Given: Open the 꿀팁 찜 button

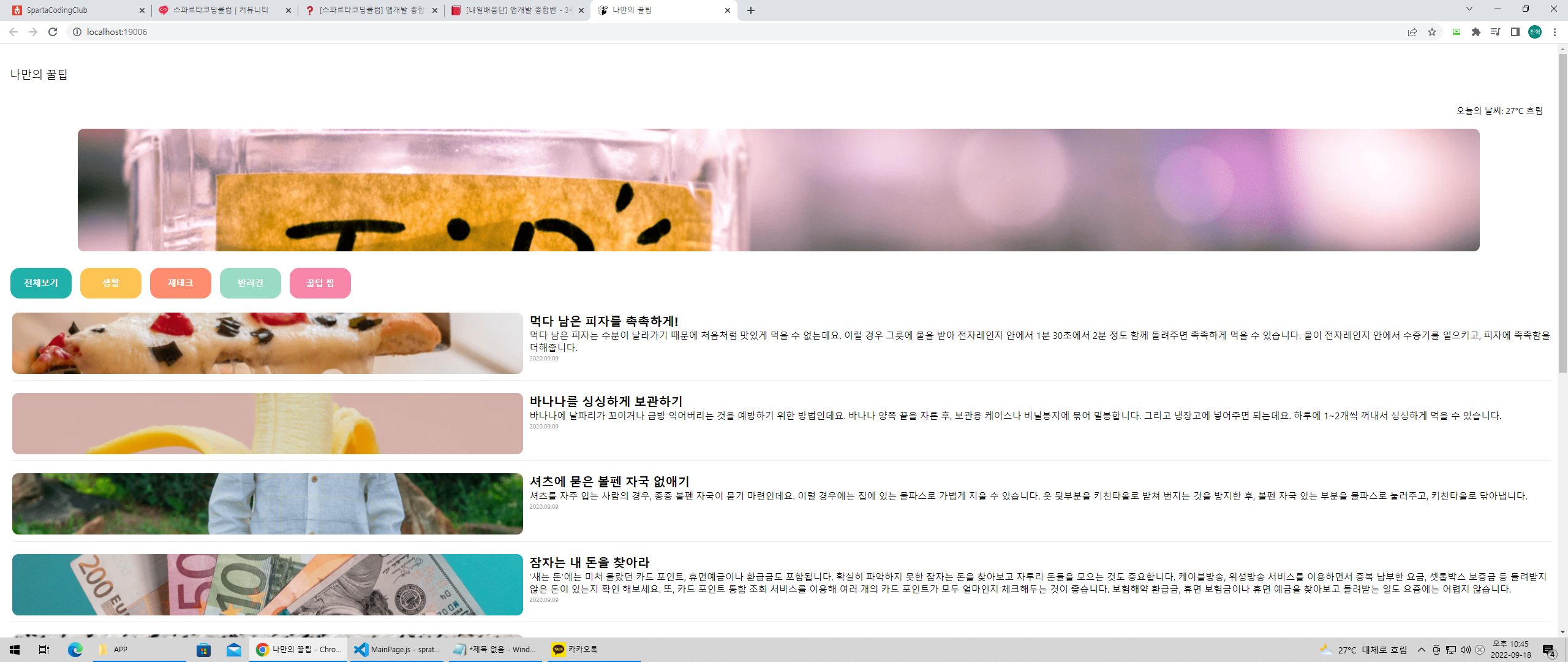Looking at the screenshot, I should tap(320, 283).
